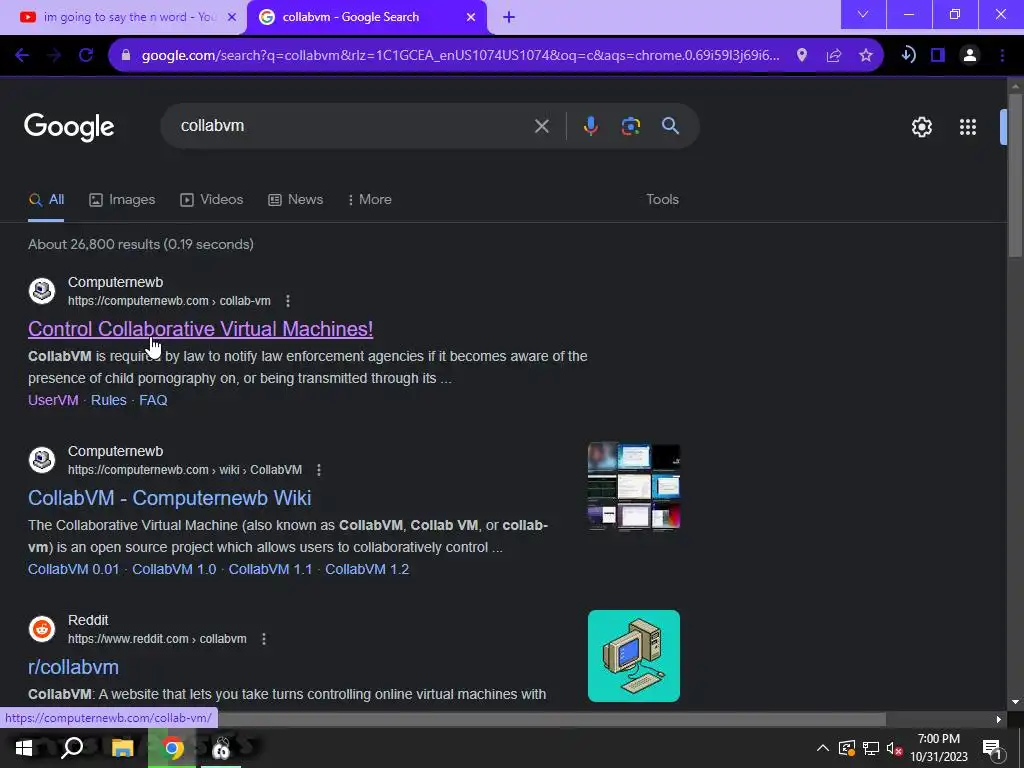Open the CollabVM 1.1 sitelink
The height and width of the screenshot is (768, 1024).
pyautogui.click(x=270, y=569)
